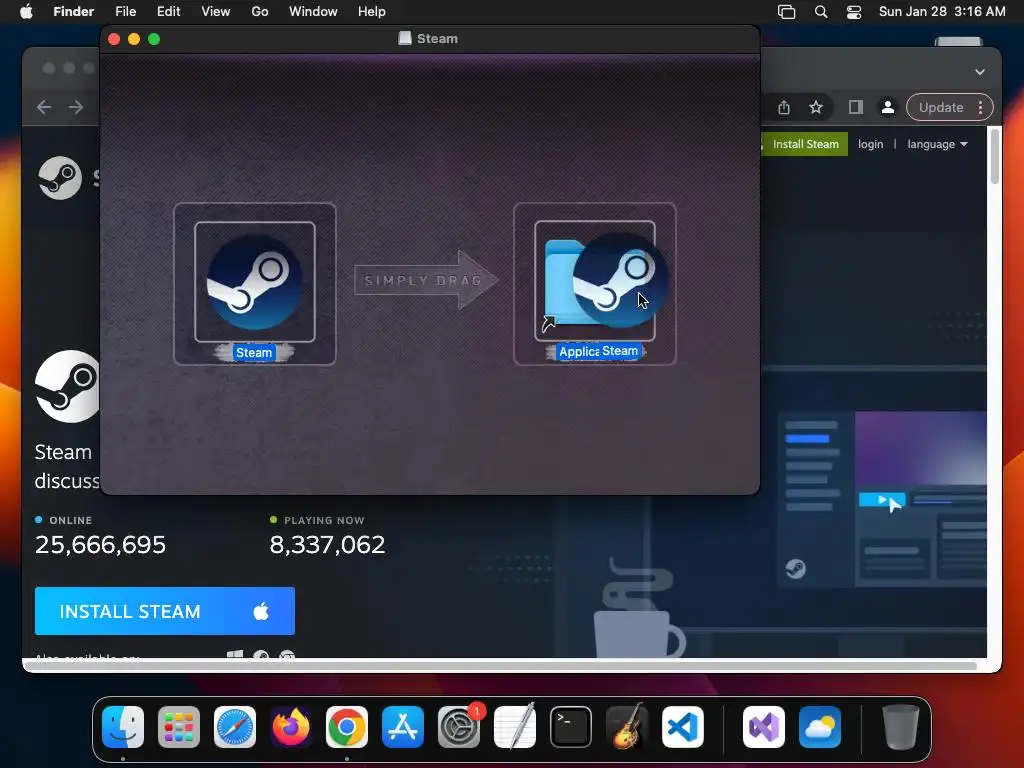Screen dimensions: 1024x768
Task: Click the 8,337,062 playing now count
Action: [327, 544]
